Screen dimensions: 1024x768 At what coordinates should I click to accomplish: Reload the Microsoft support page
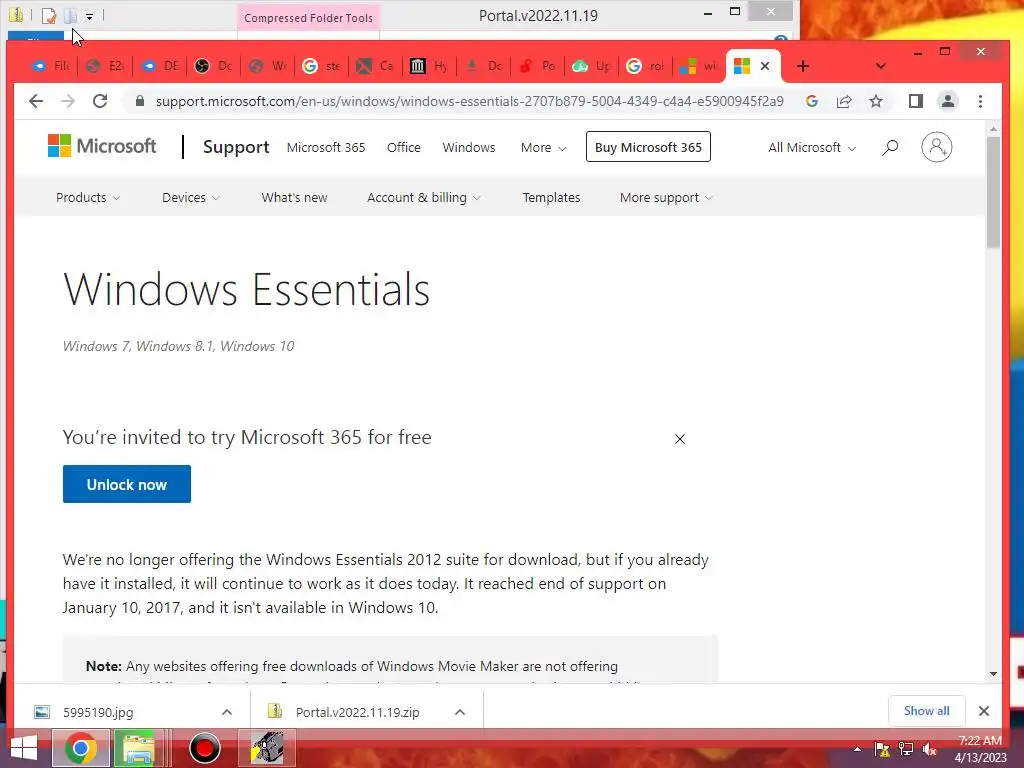(x=99, y=101)
